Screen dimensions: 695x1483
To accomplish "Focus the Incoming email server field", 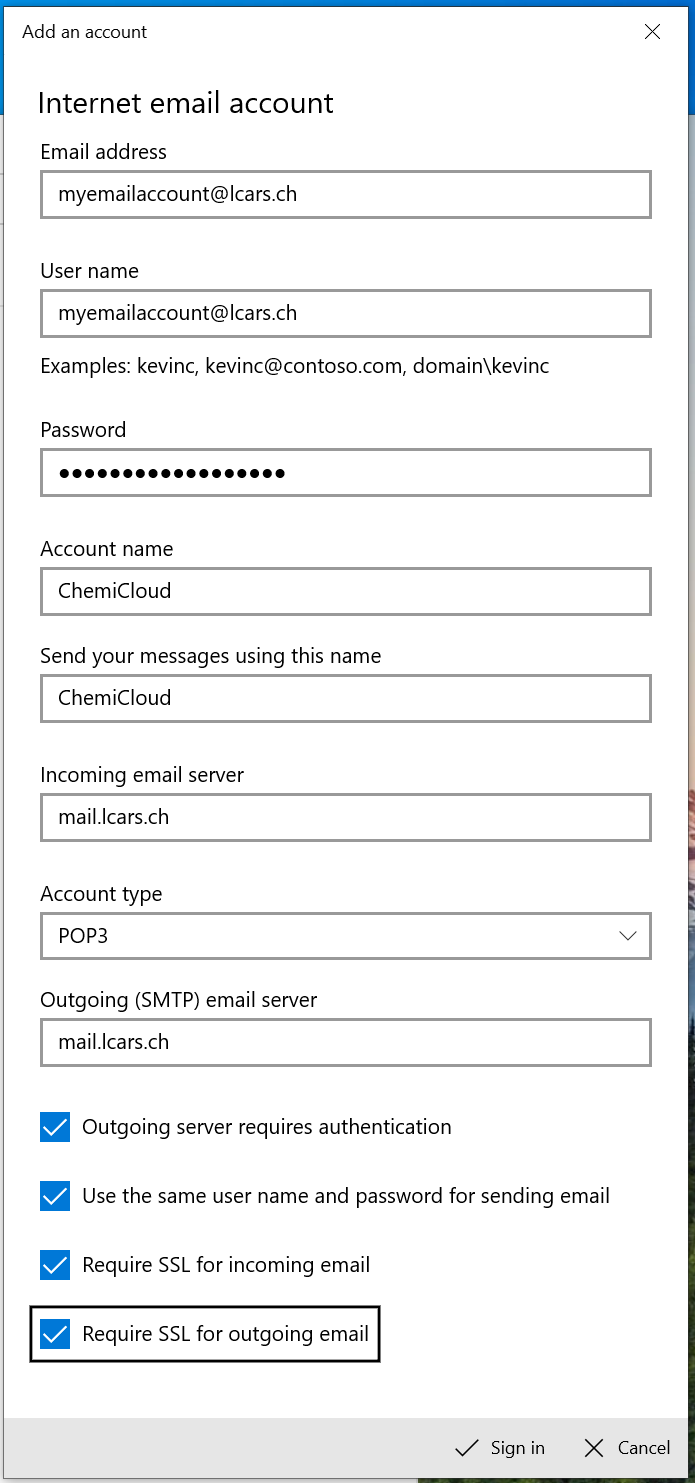I will 345,817.
